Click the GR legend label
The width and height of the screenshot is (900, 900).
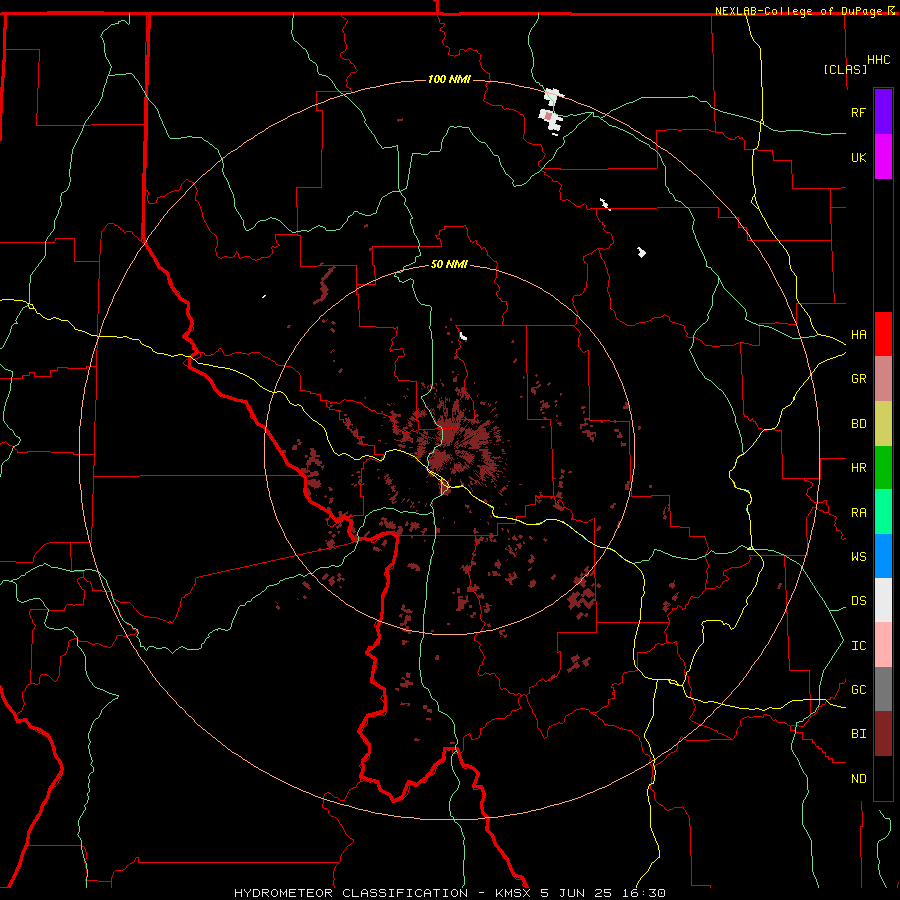[x=858, y=379]
